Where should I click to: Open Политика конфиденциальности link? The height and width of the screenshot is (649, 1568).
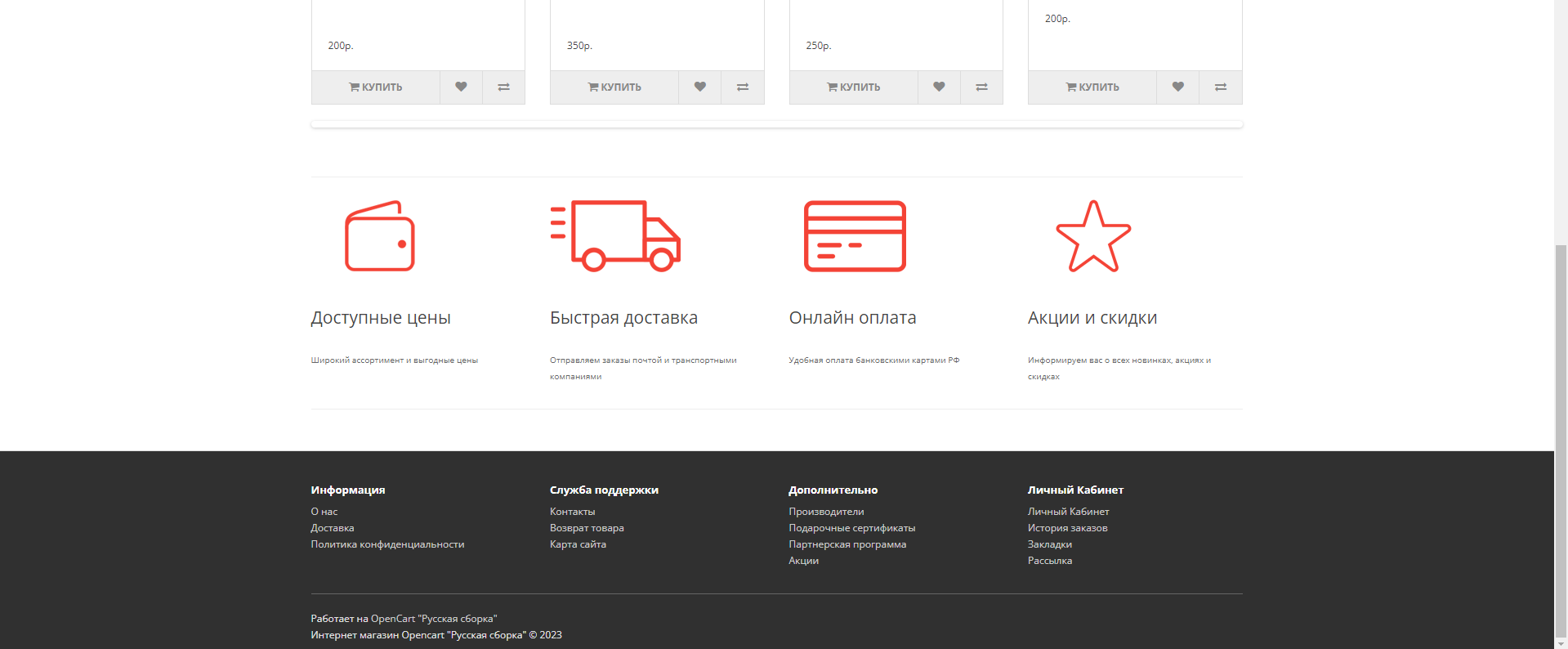(387, 544)
